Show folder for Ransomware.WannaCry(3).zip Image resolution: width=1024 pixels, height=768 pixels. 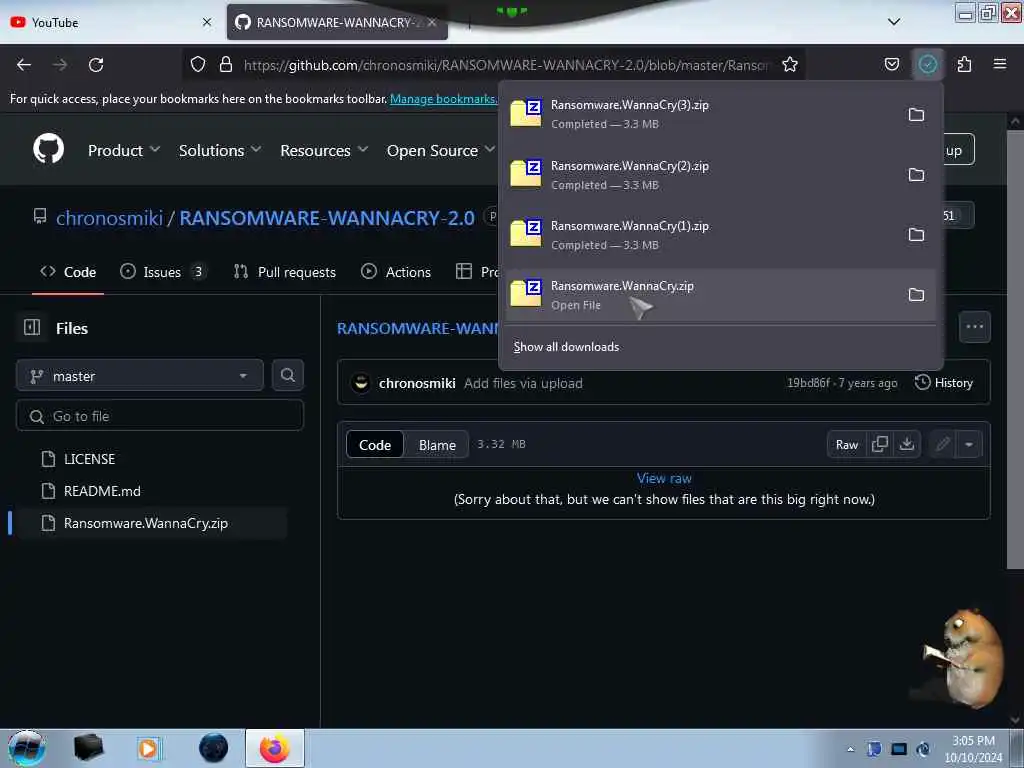click(x=916, y=115)
